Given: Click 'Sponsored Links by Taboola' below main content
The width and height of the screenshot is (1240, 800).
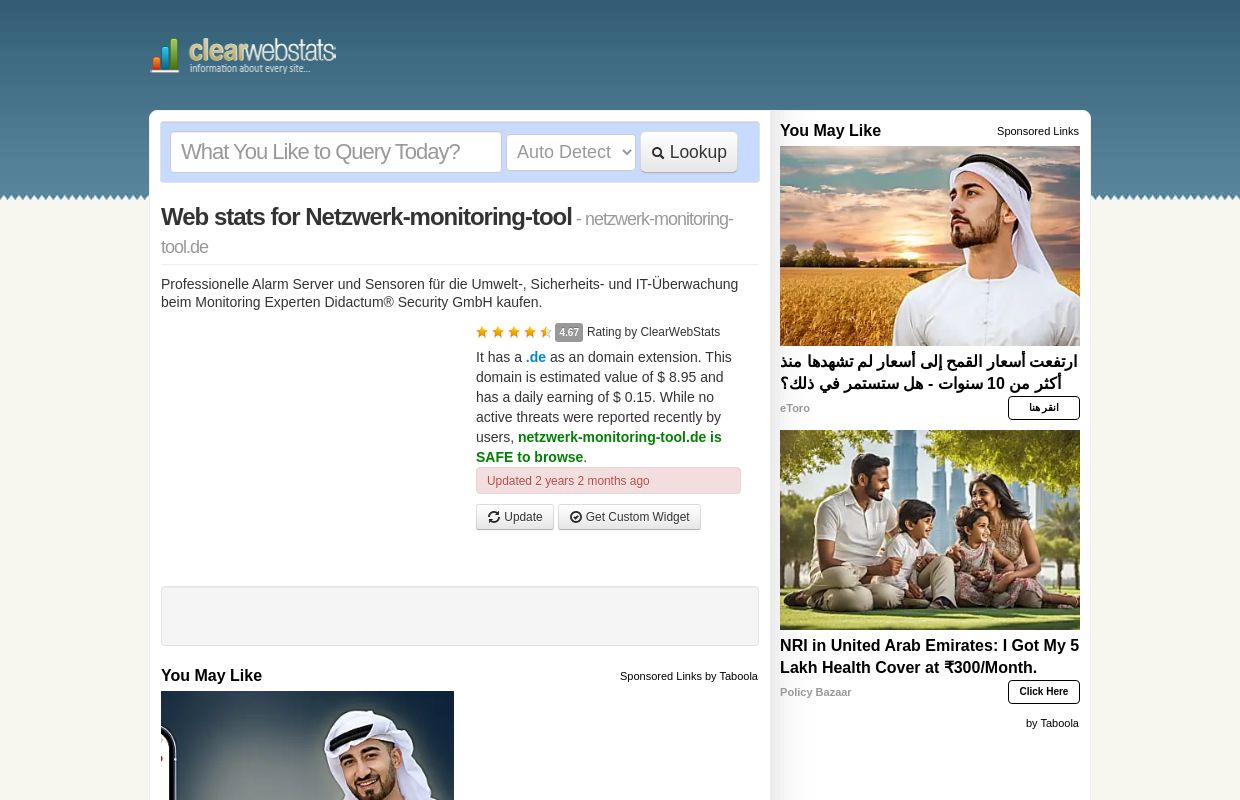Looking at the screenshot, I should point(689,676).
